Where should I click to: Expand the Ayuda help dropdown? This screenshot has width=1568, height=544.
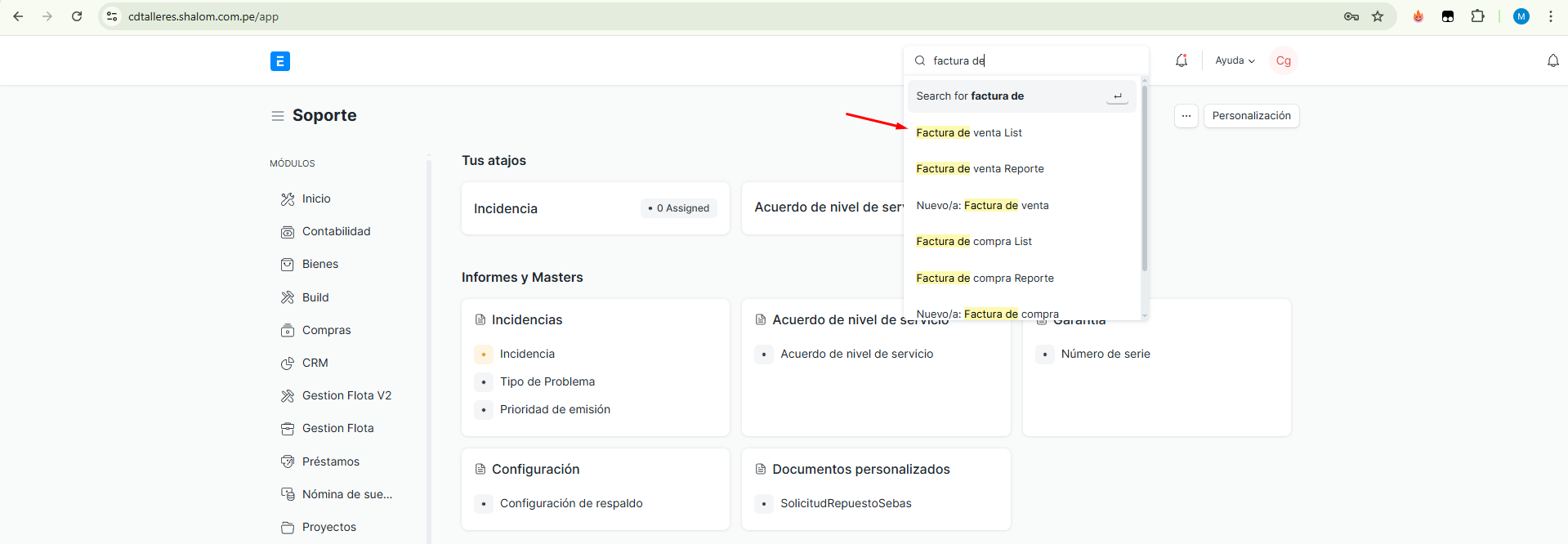click(1234, 60)
